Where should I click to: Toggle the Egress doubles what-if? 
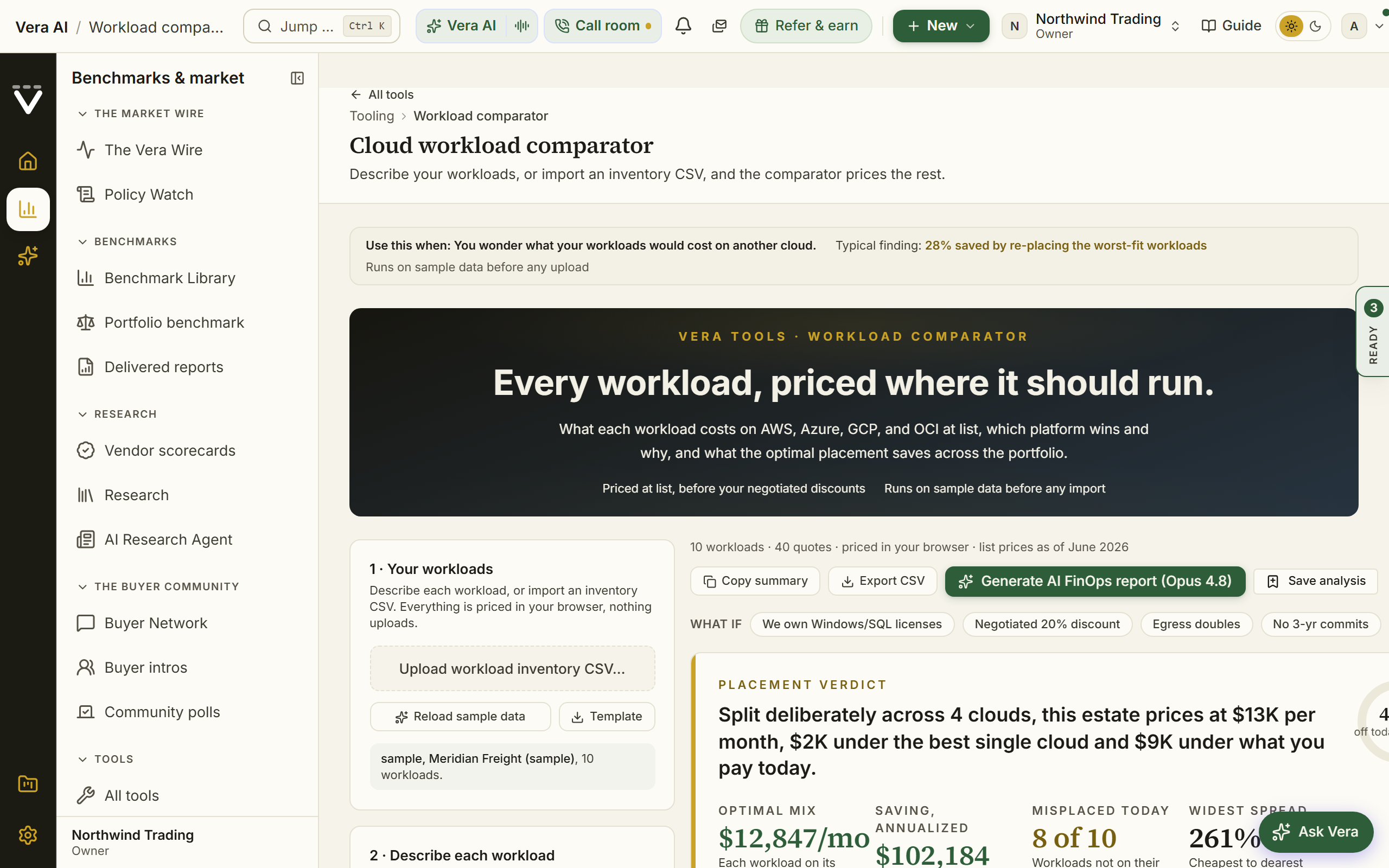(x=1196, y=624)
